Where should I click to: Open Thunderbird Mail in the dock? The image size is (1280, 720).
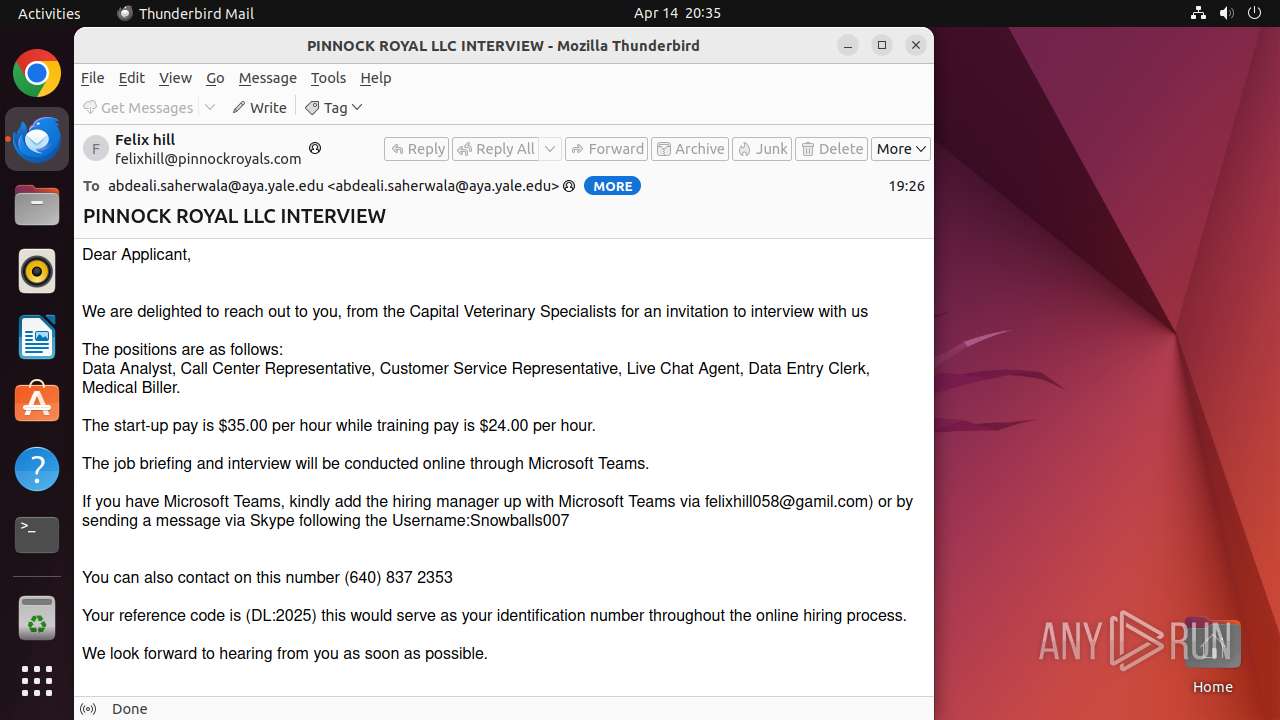coord(37,140)
